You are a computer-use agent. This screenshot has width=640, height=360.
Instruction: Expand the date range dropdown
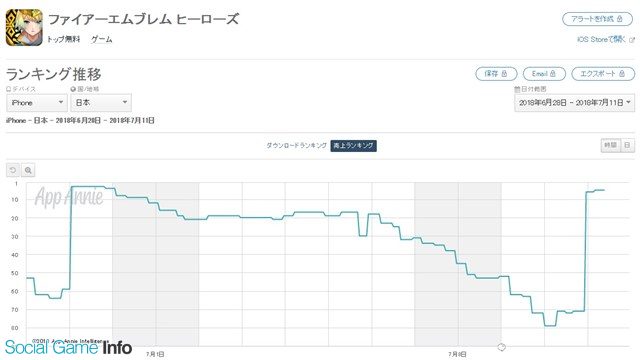click(575, 103)
